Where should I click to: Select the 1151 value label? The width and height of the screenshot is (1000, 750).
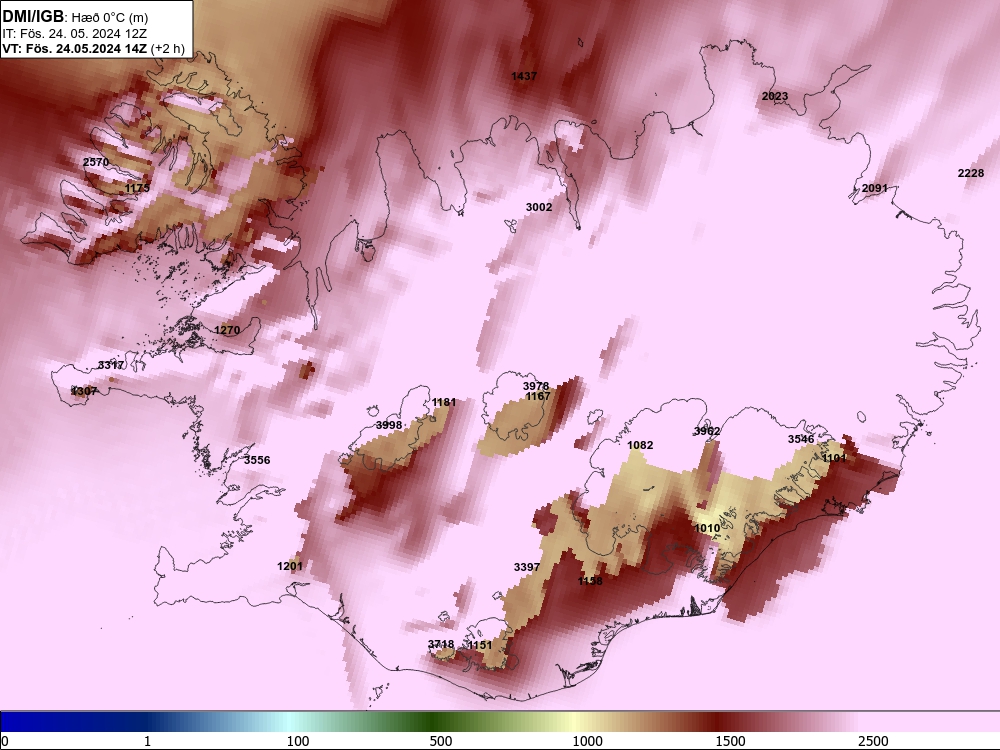tap(480, 645)
